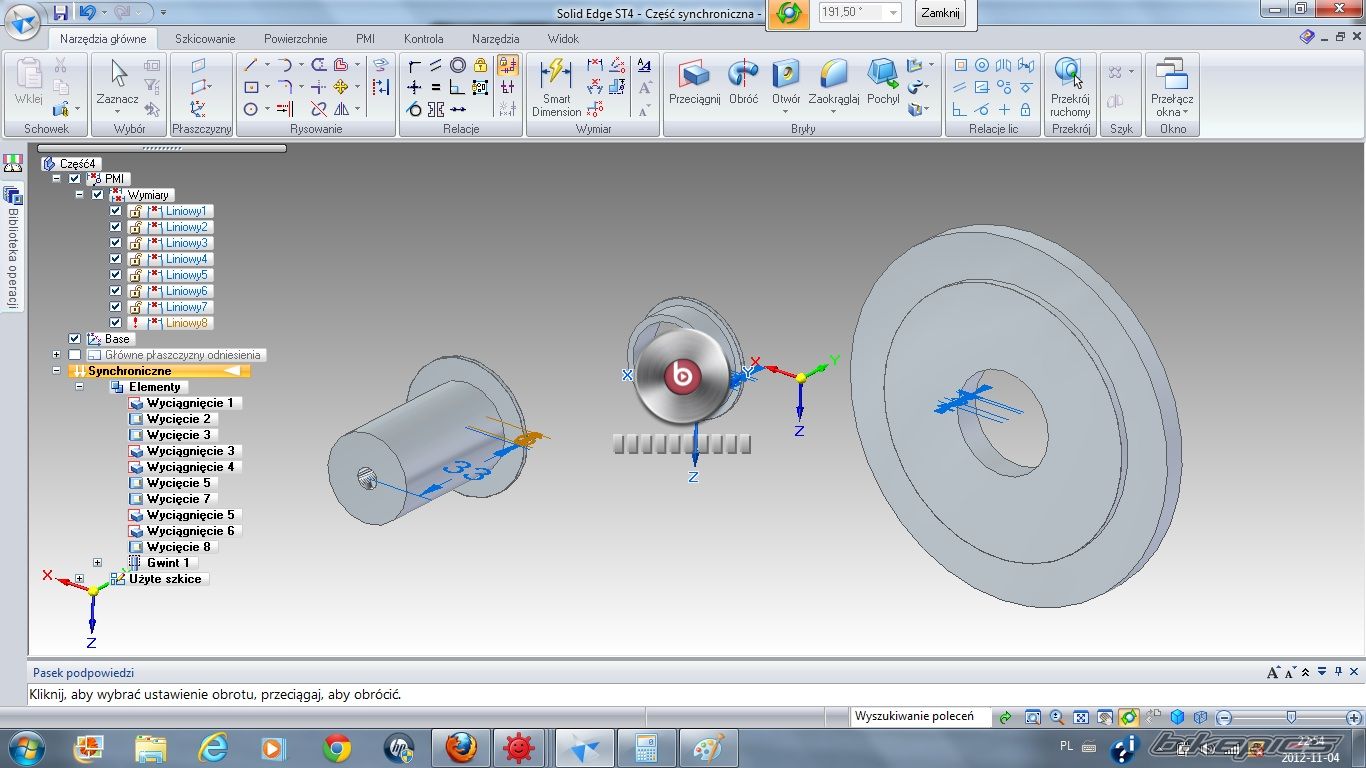The image size is (1366, 768).
Task: Switch to the Powierzchnie ribbon tab
Action: [x=296, y=39]
